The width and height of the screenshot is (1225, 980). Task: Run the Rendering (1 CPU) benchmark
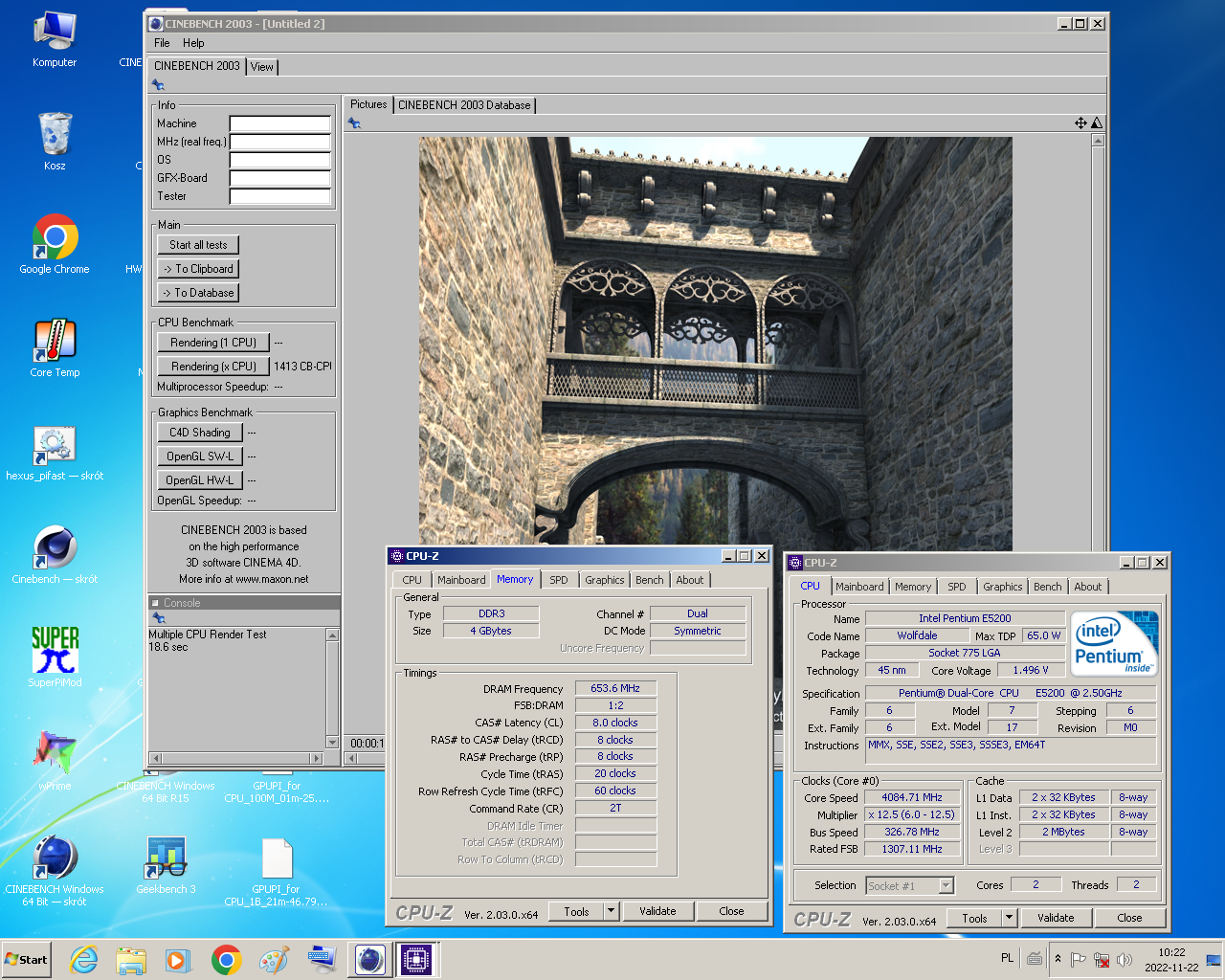coord(213,343)
